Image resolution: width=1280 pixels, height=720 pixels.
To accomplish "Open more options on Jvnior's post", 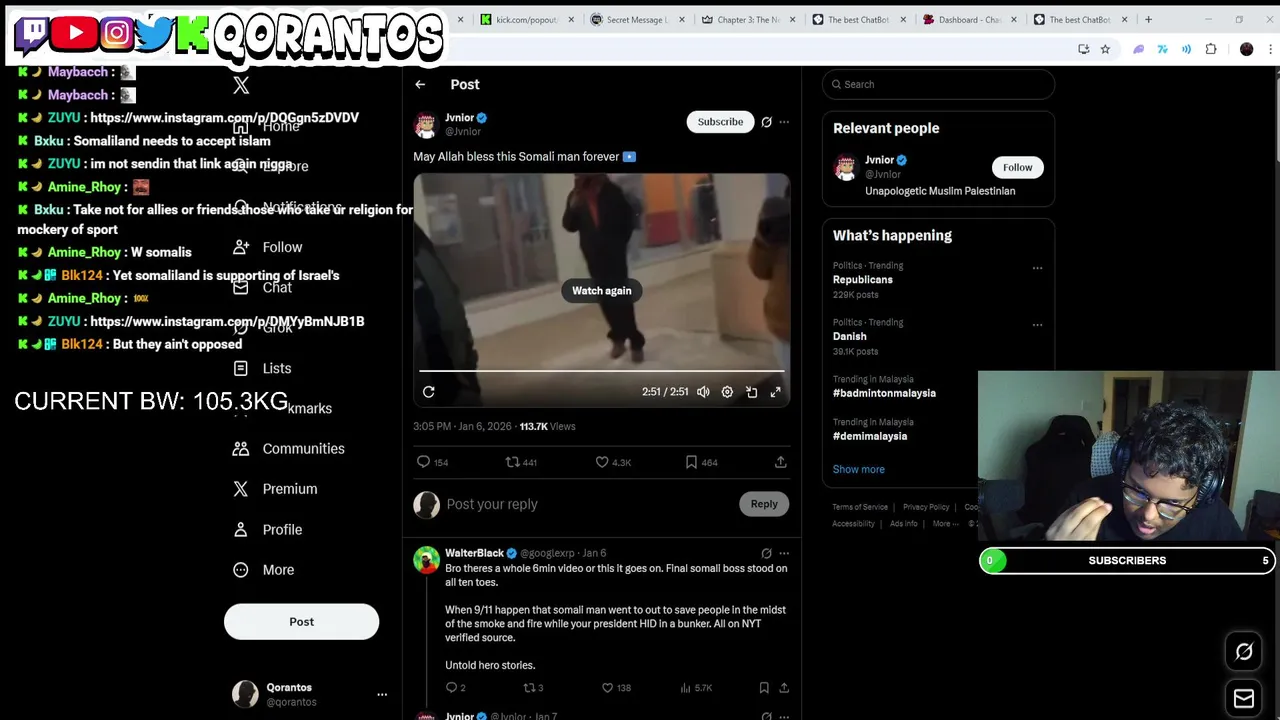I will (x=784, y=122).
